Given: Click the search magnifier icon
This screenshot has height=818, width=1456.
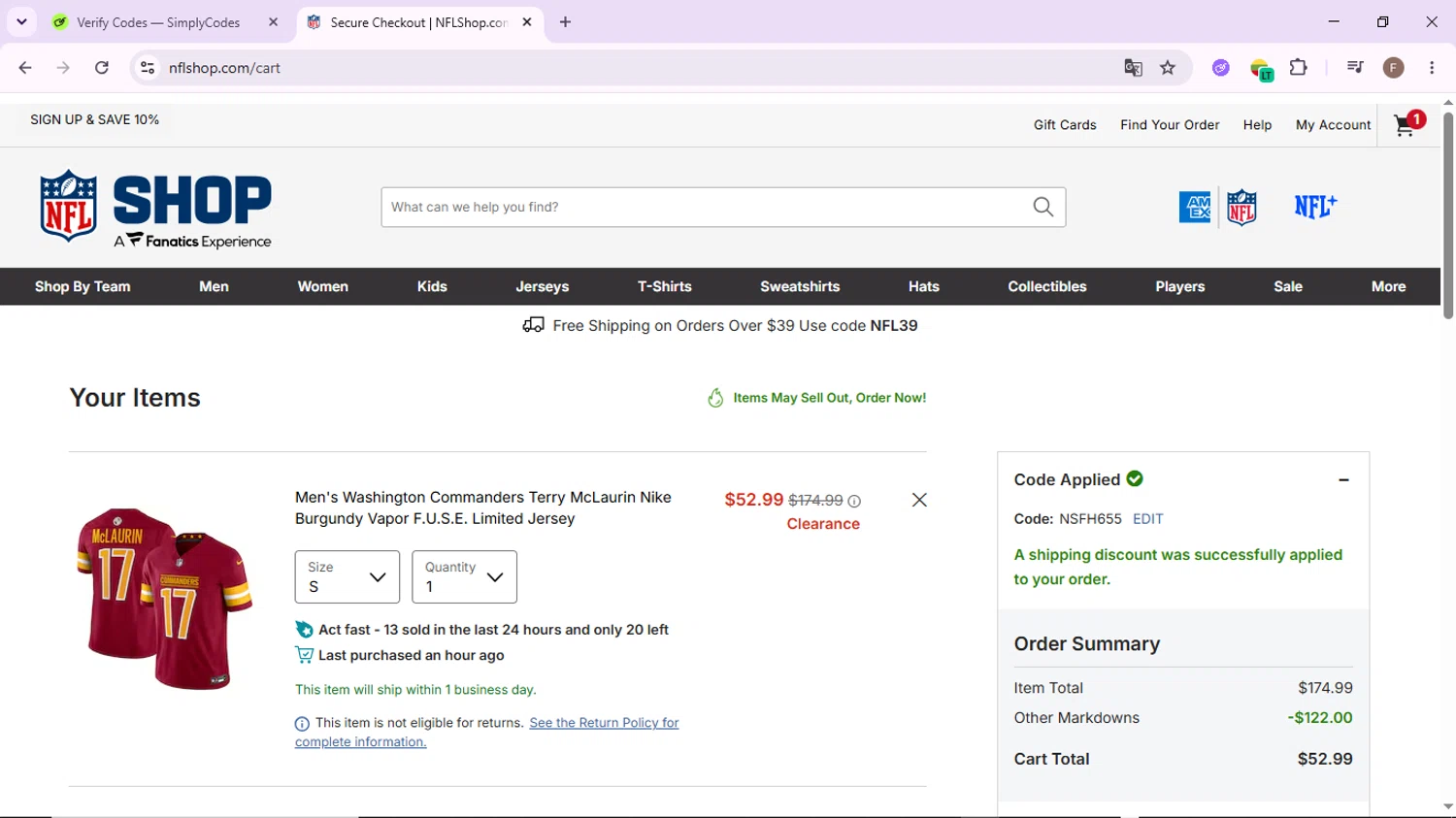Looking at the screenshot, I should point(1043,207).
